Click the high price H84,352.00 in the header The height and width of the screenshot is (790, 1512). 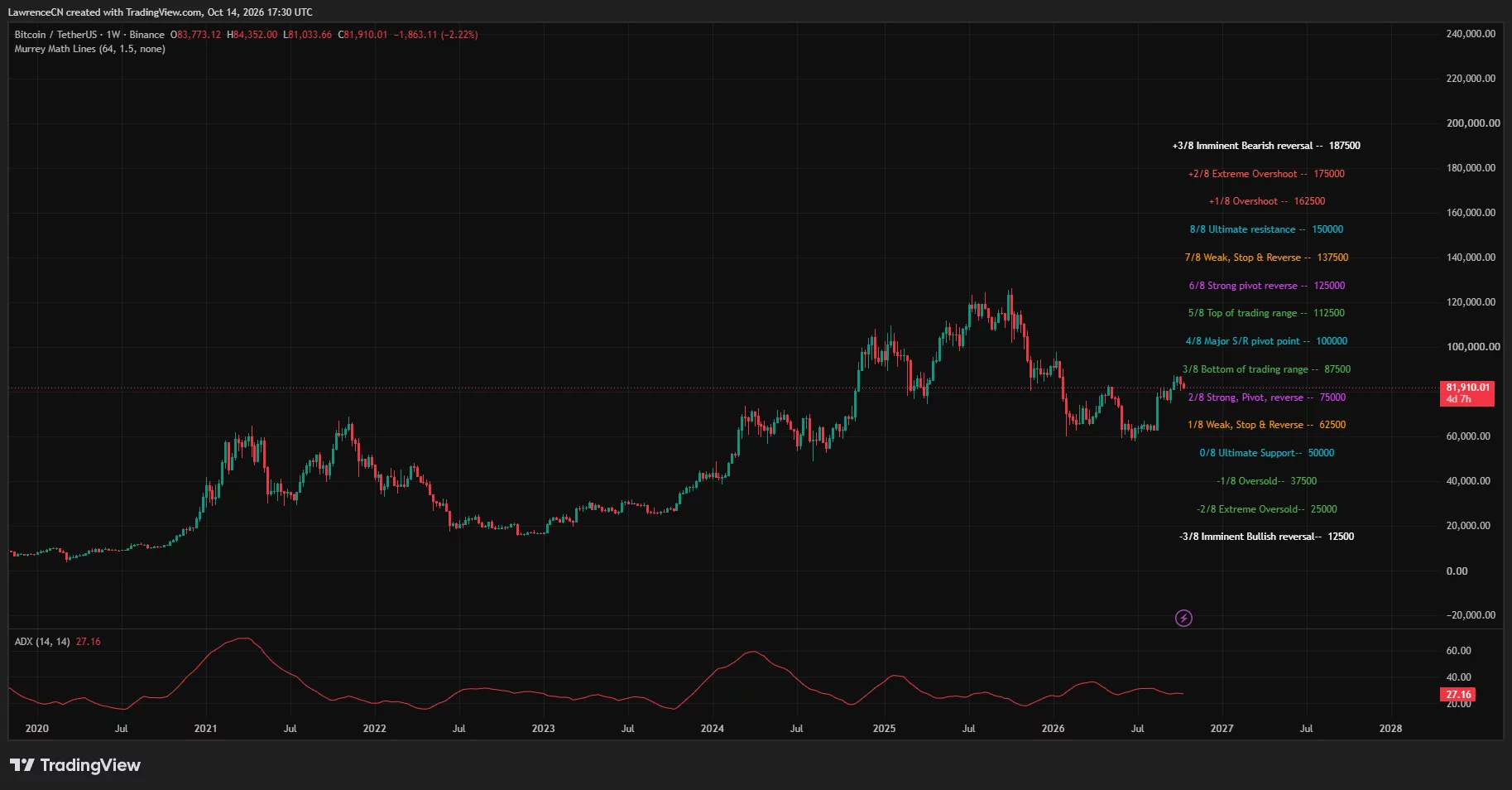(252, 35)
